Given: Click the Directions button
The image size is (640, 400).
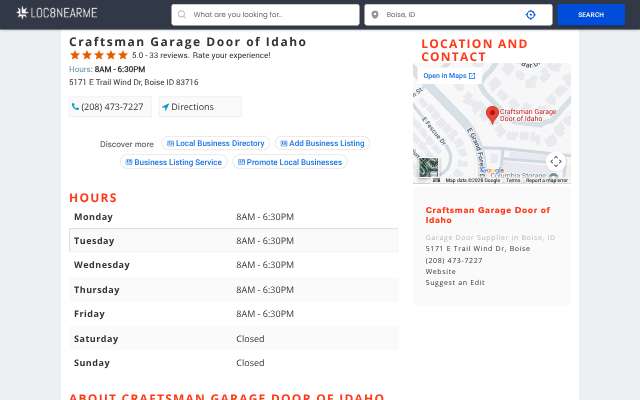Looking at the screenshot, I should 200,107.
